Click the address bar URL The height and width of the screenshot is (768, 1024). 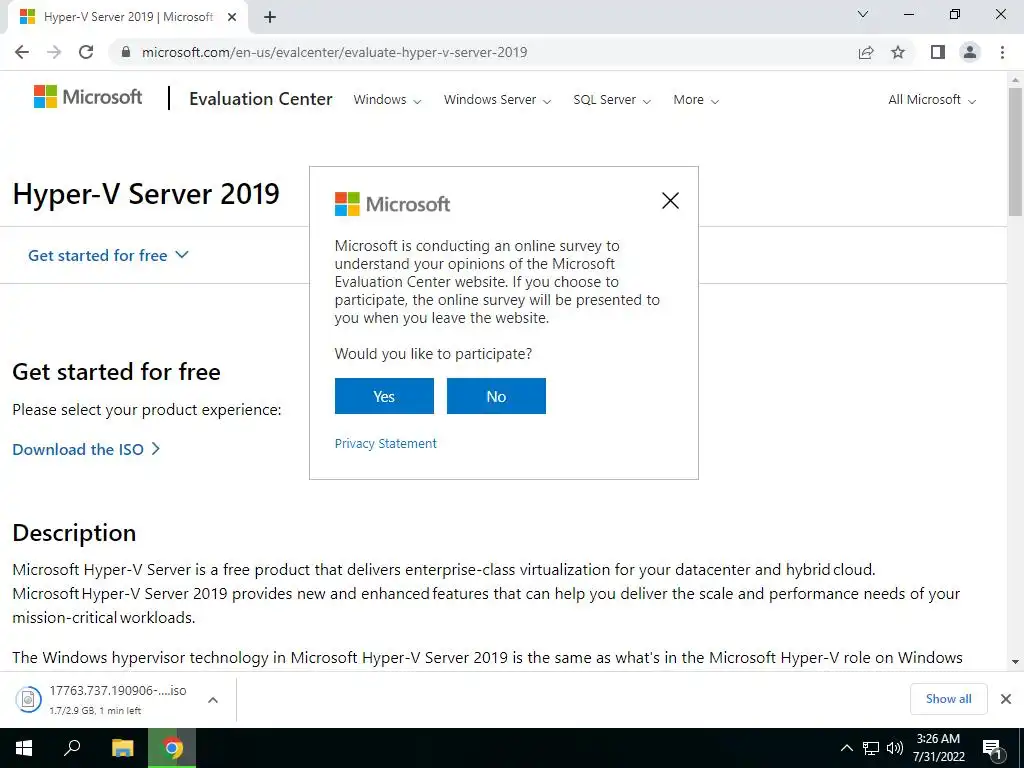(x=334, y=52)
